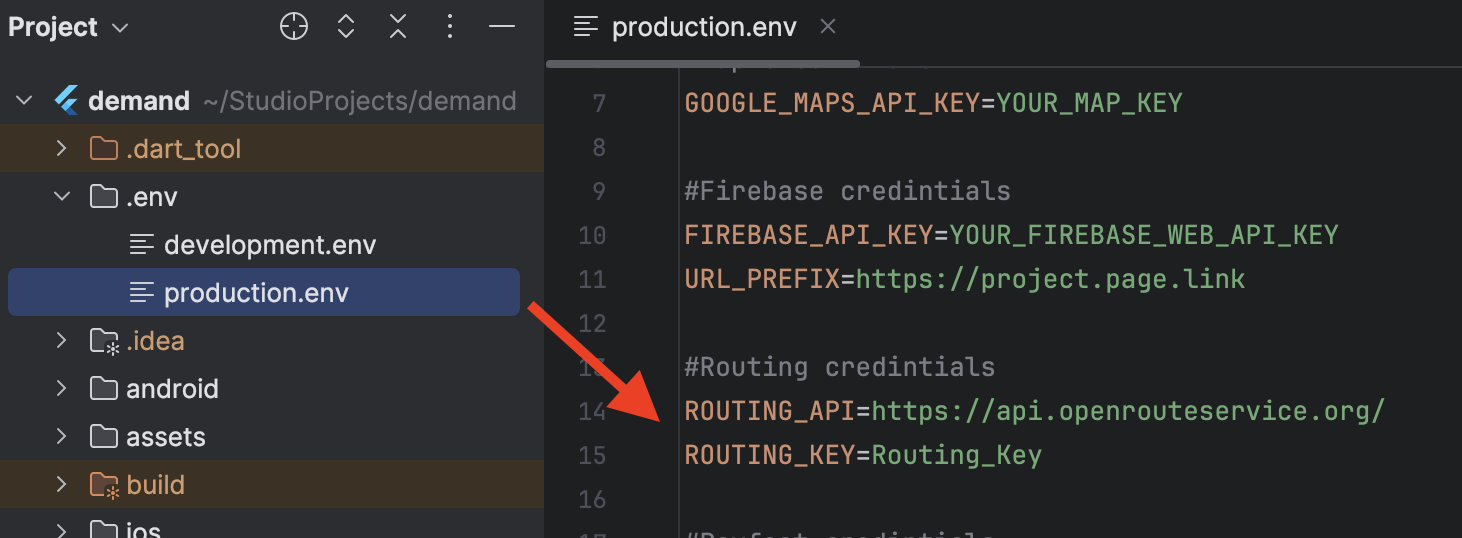Click Select Opened File crosshair icon
This screenshot has width=1462, height=538.
click(x=294, y=27)
